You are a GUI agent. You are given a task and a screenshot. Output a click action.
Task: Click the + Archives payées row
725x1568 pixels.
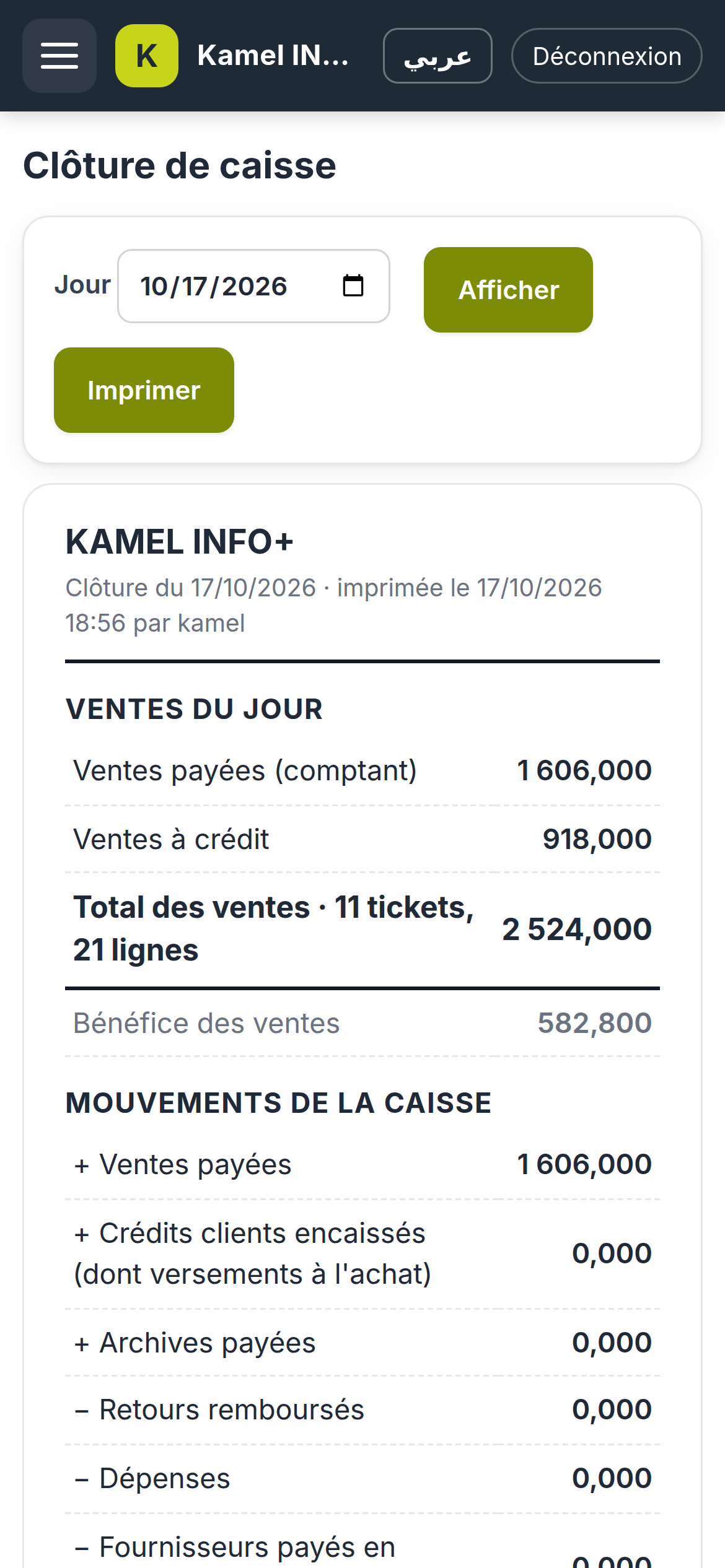coord(362,1343)
